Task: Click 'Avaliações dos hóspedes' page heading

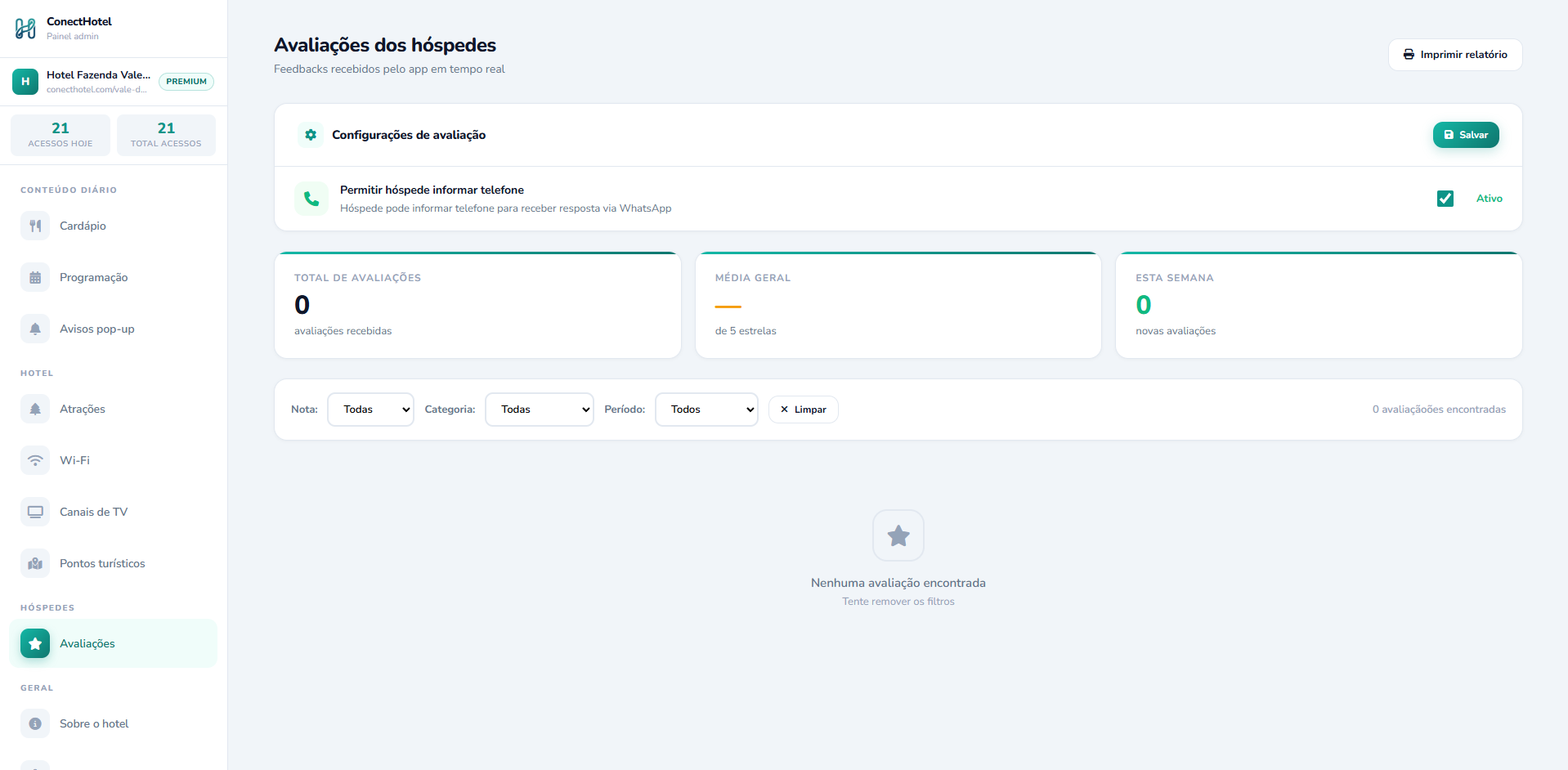Action: click(x=385, y=45)
